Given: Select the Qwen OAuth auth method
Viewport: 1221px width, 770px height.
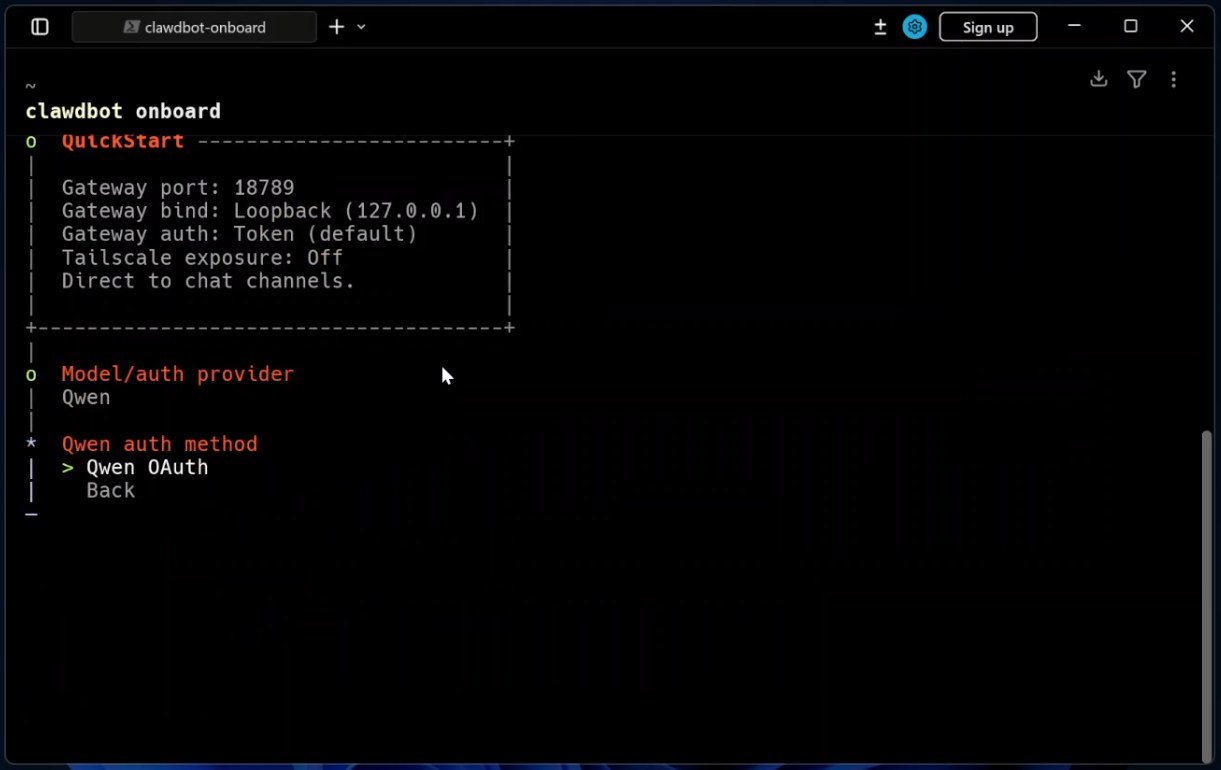Looking at the screenshot, I should click(x=147, y=467).
